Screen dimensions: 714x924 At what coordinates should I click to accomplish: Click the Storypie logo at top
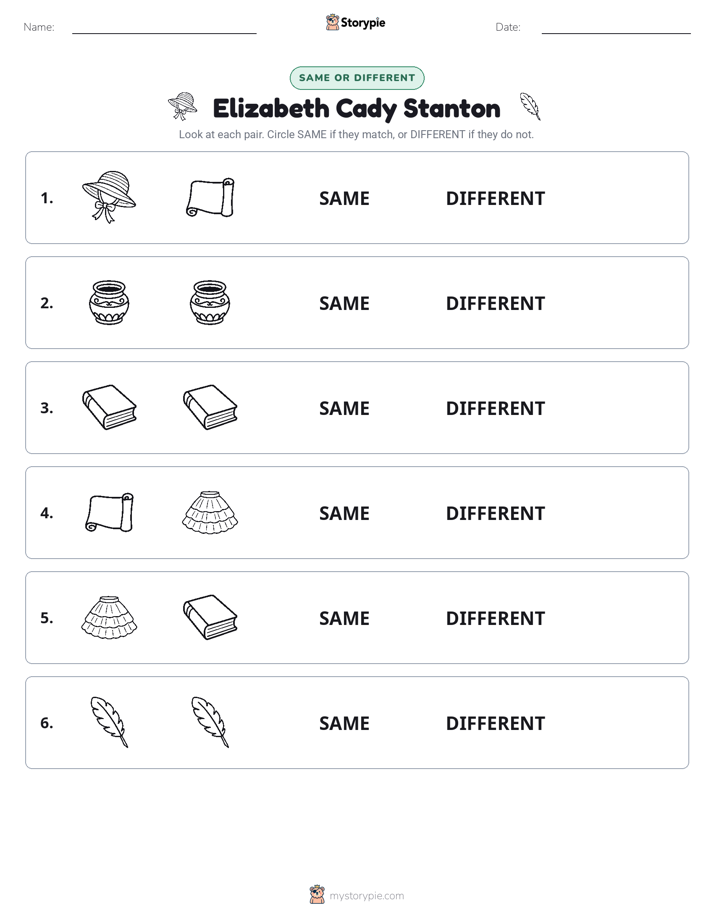355,22
